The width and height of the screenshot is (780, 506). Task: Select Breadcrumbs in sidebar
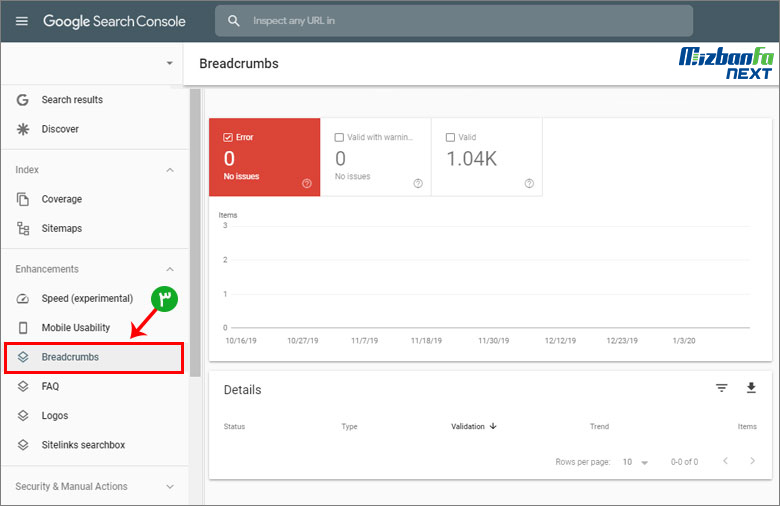point(95,357)
